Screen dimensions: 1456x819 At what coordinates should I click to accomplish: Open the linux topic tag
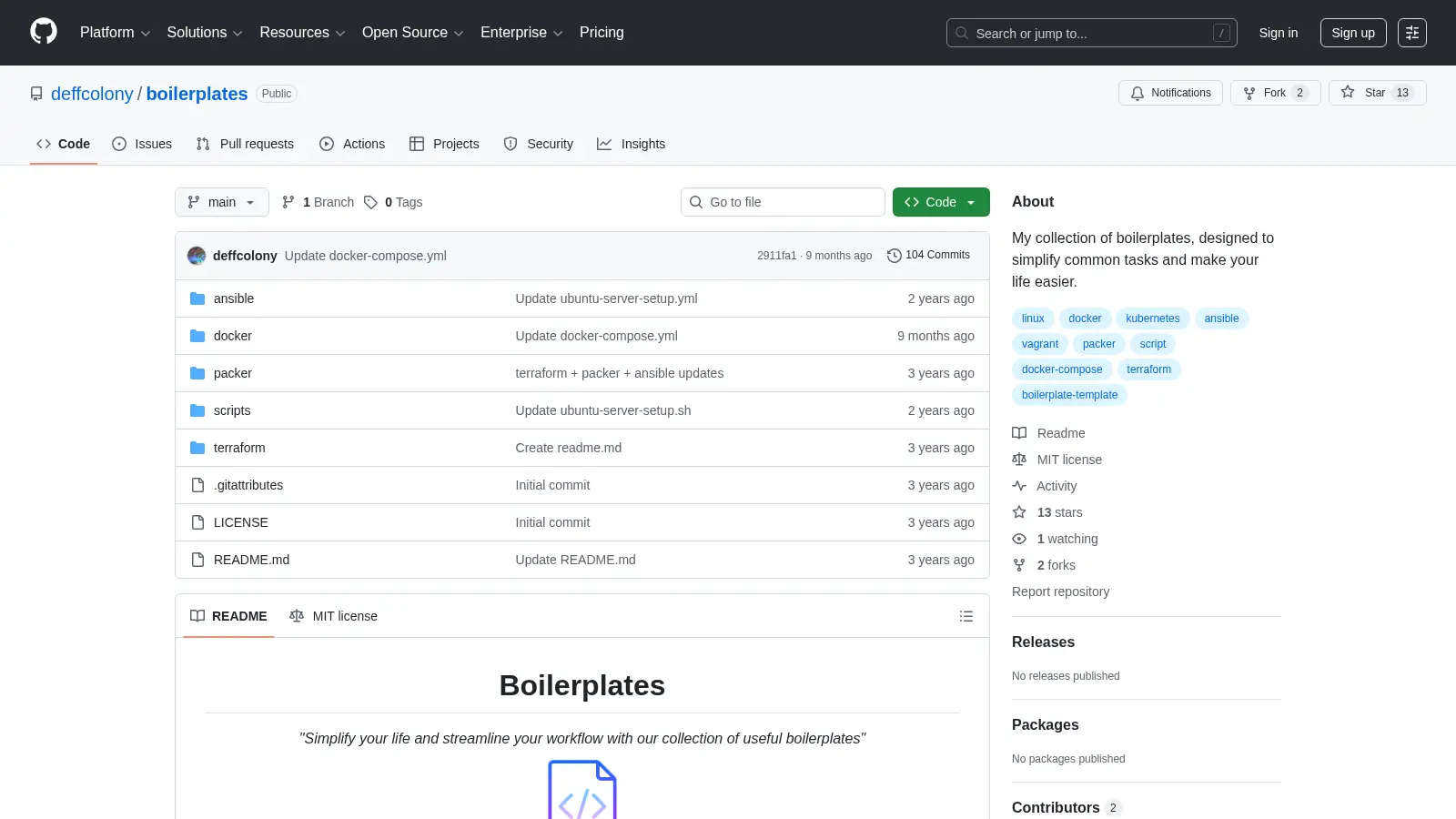[x=1033, y=318]
